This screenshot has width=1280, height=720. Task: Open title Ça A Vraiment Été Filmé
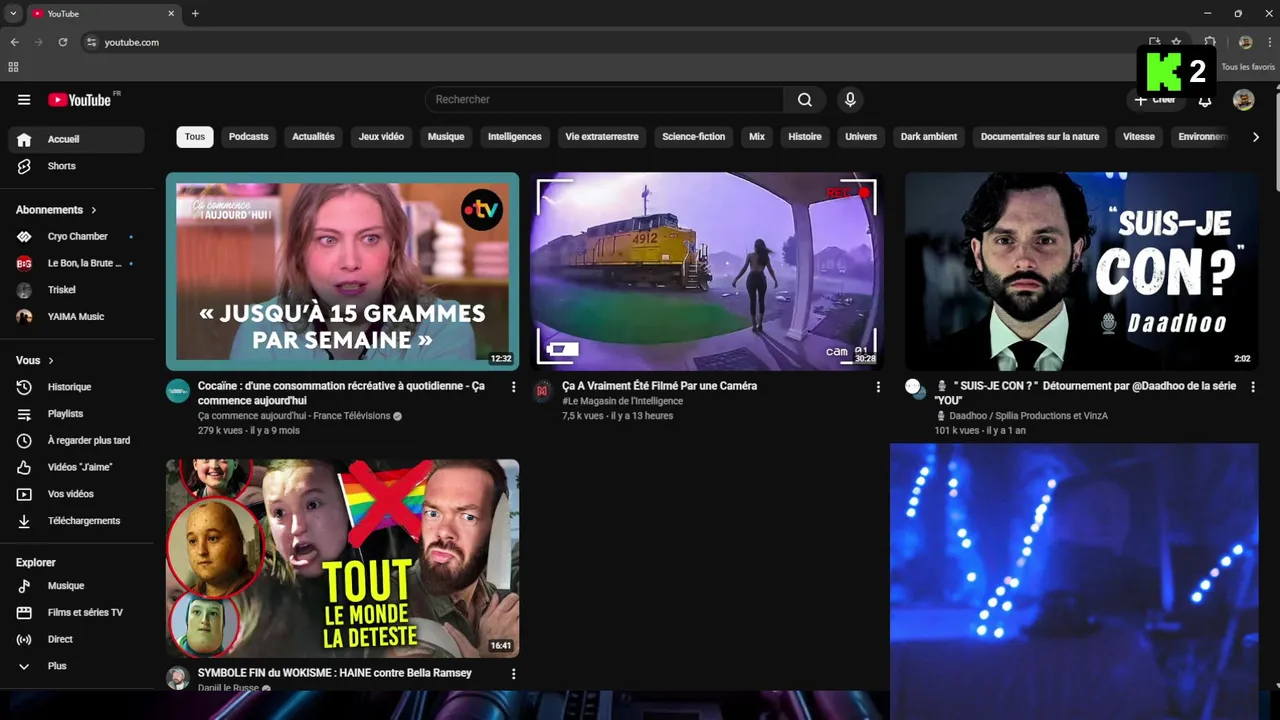659,386
